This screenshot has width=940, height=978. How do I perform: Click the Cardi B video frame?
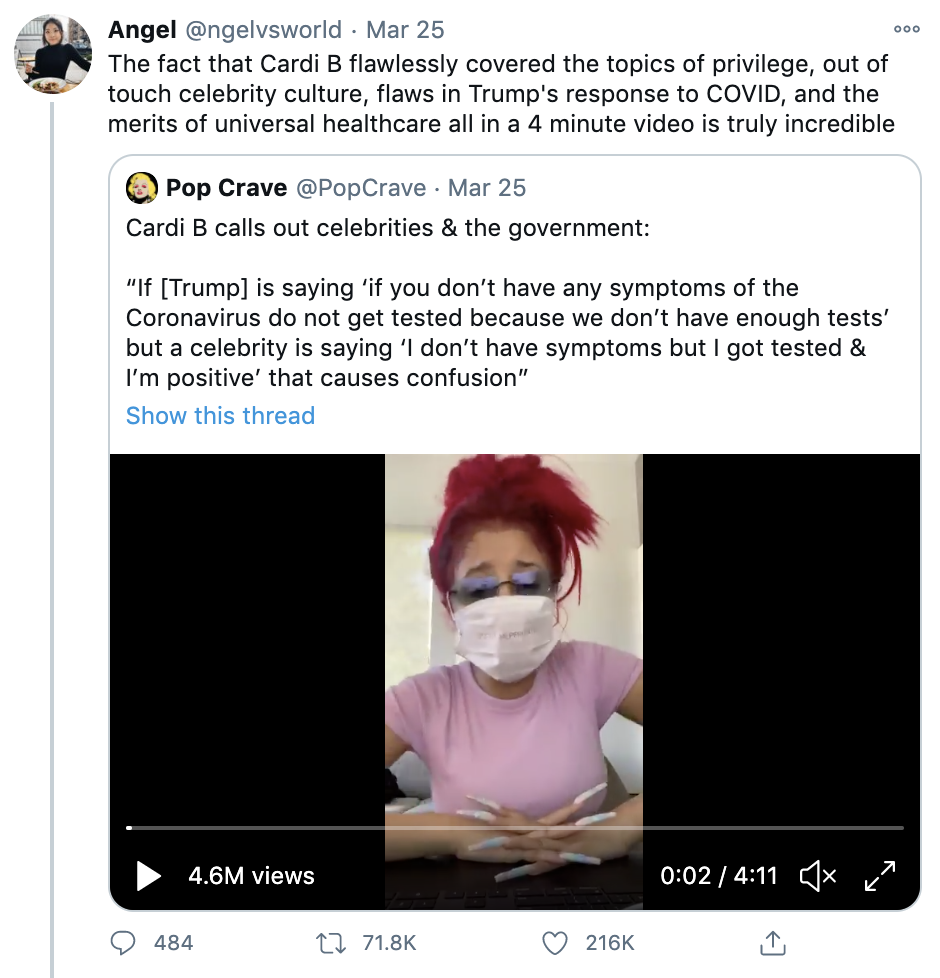click(514, 640)
